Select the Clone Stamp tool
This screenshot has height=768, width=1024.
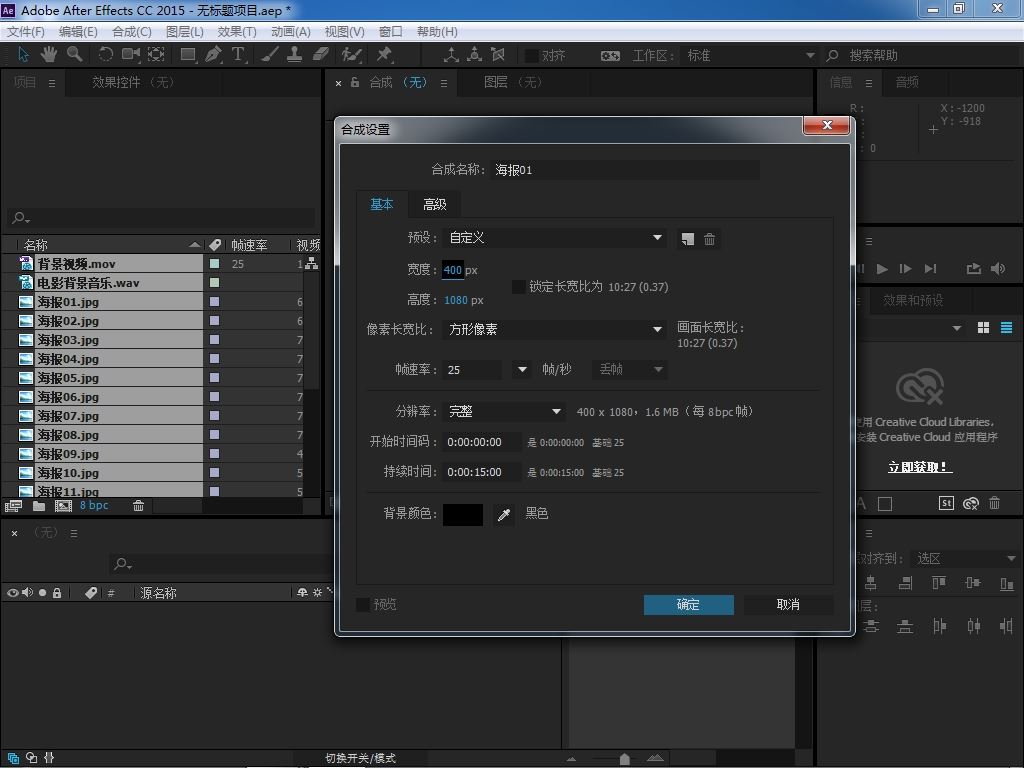(295, 54)
